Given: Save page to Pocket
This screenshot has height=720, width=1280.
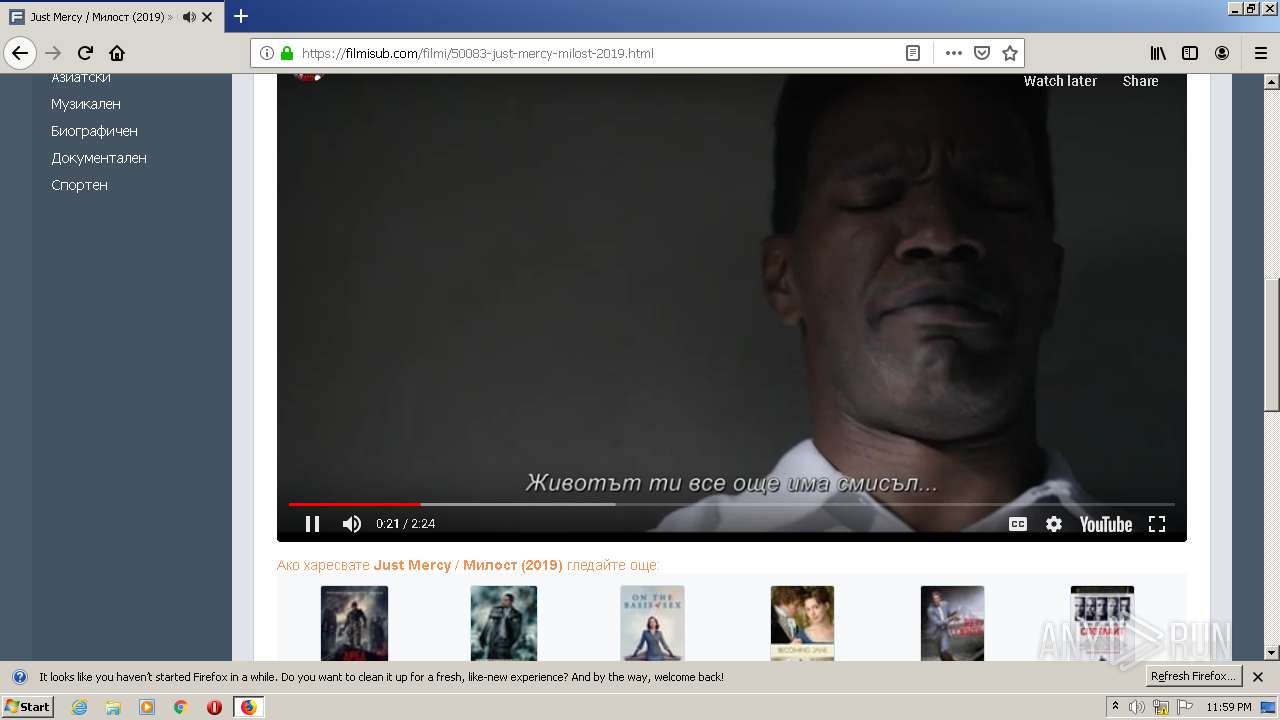Looking at the screenshot, I should [x=982, y=53].
